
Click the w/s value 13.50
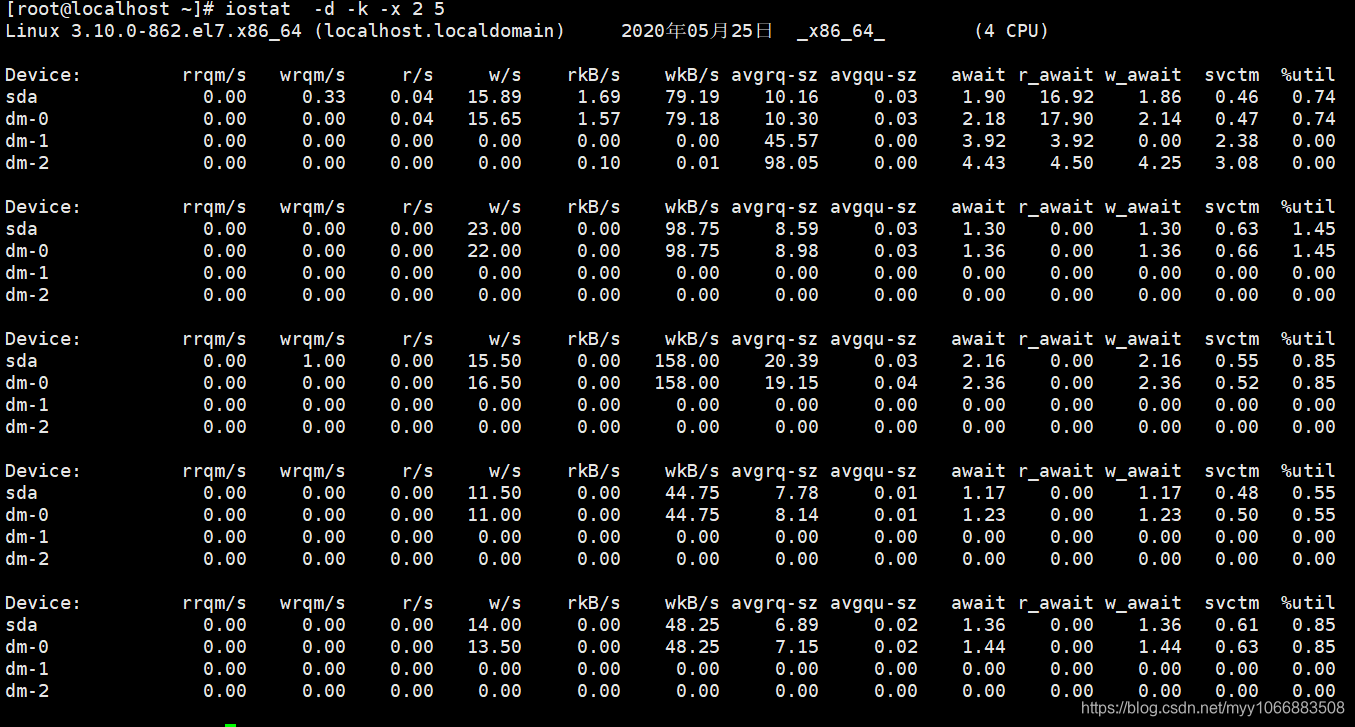494,647
